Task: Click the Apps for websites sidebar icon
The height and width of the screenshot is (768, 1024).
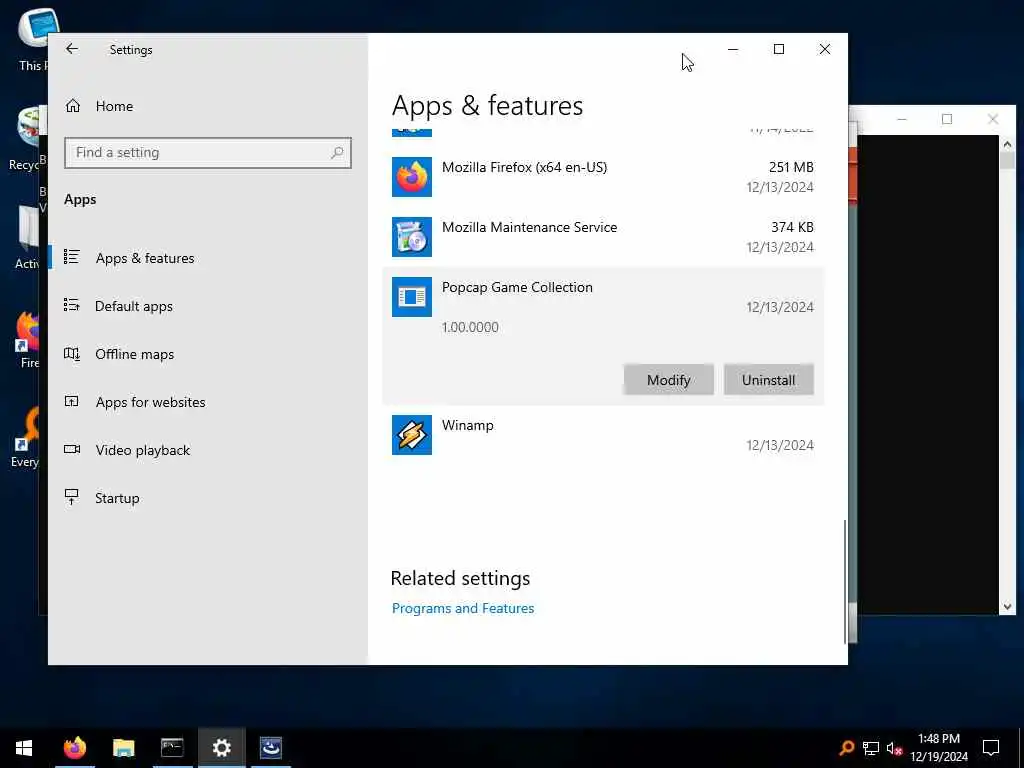Action: tap(72, 401)
